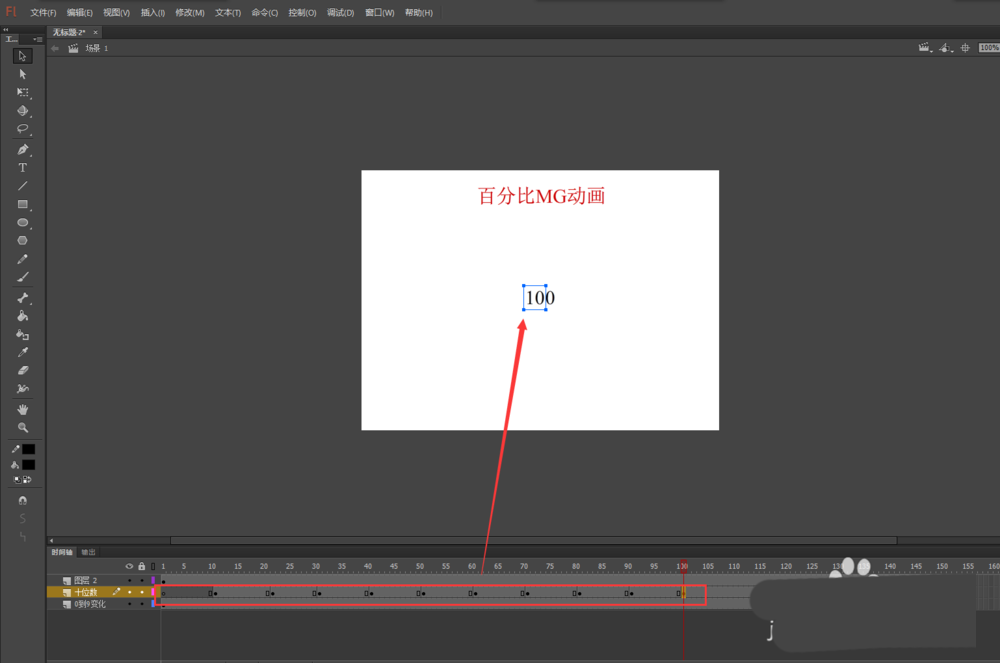Viewport: 1000px width, 663px height.
Task: Select layer 图层 2 in timeline
Action: [x=86, y=580]
